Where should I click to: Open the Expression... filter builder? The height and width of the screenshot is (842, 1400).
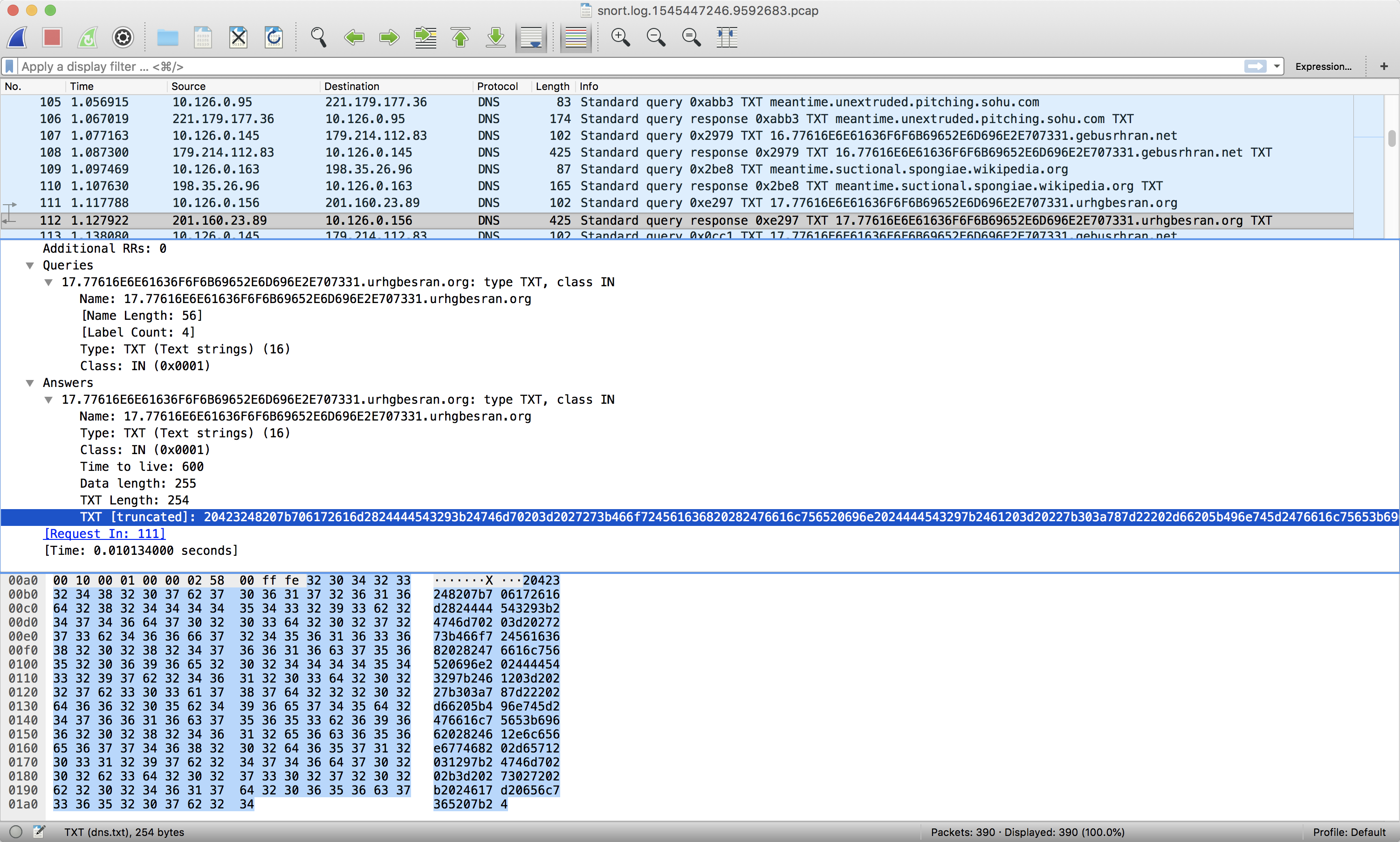1323,66
